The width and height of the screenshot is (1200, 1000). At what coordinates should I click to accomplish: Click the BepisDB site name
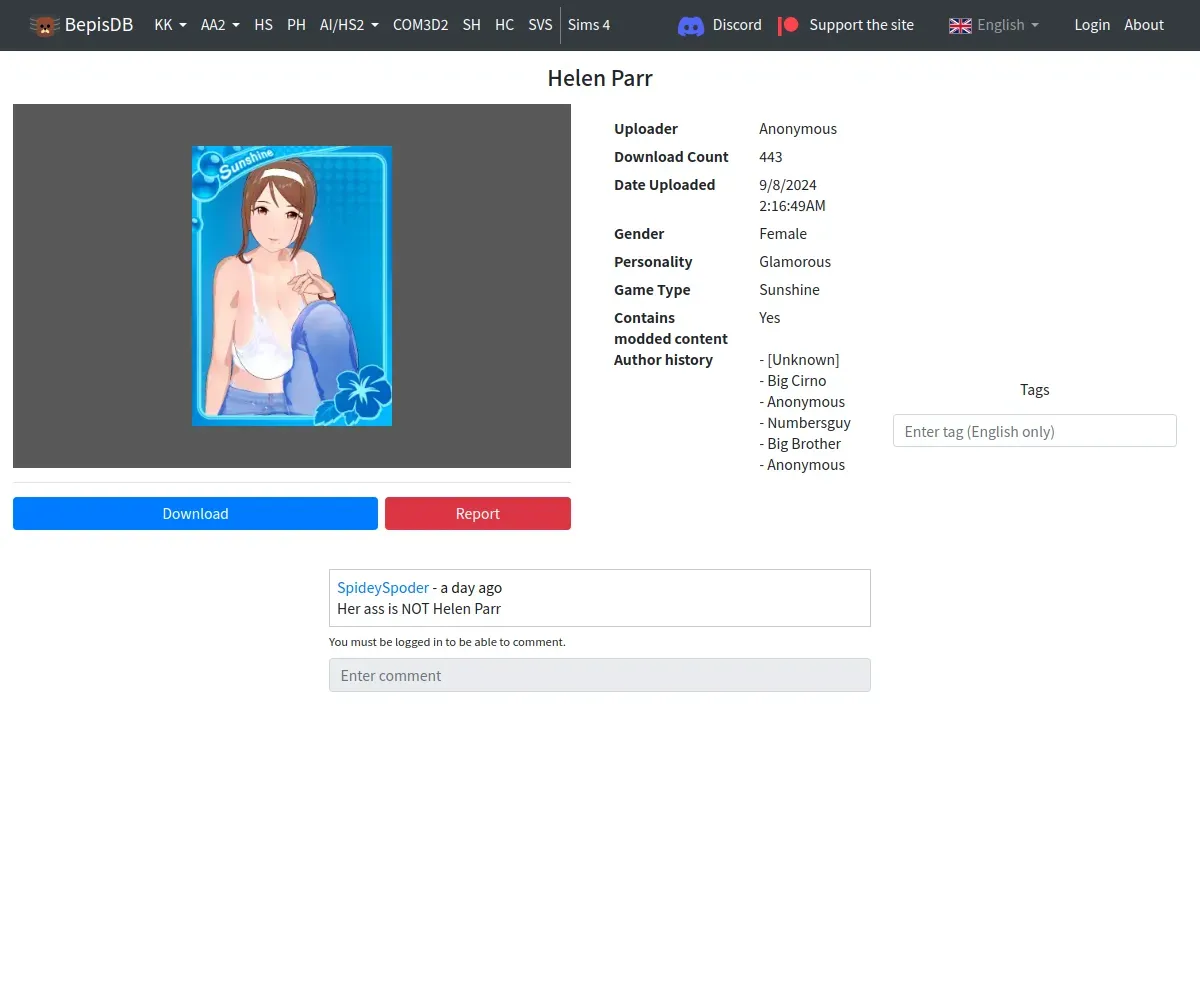point(99,25)
